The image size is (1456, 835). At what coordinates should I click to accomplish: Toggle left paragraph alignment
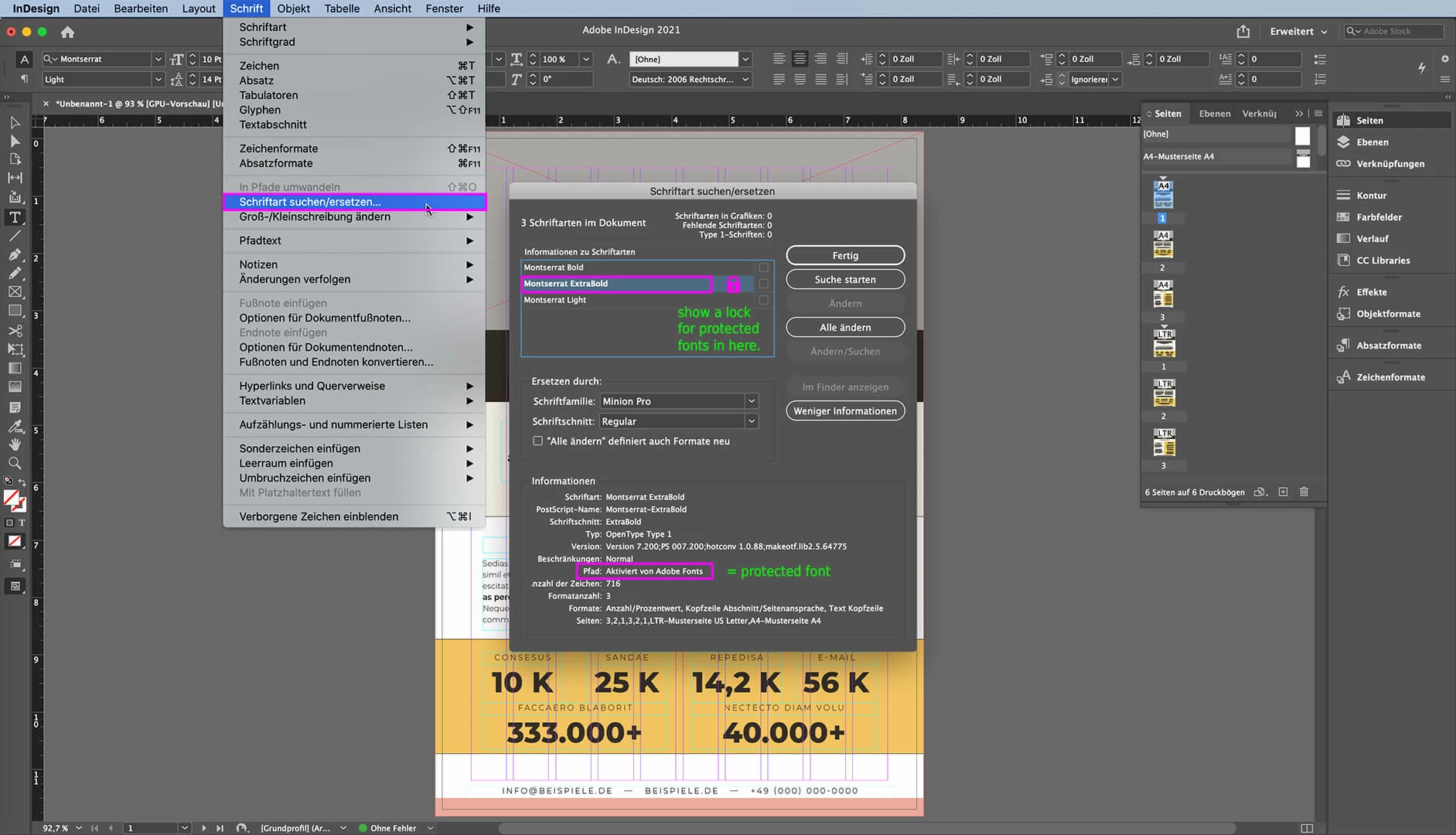[x=779, y=59]
